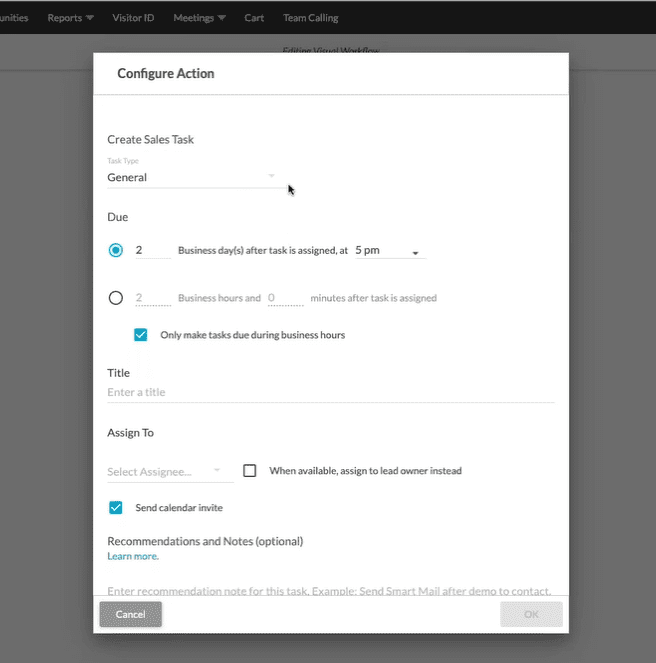Open the Cart tab
656x663 pixels.
(x=254, y=17)
